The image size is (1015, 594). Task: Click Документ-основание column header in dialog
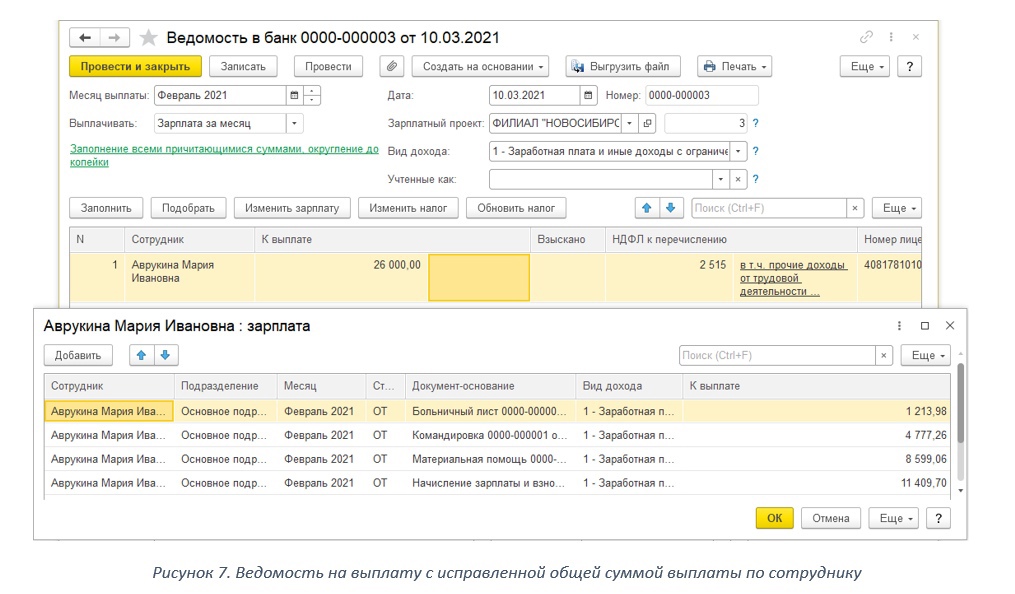click(490, 386)
